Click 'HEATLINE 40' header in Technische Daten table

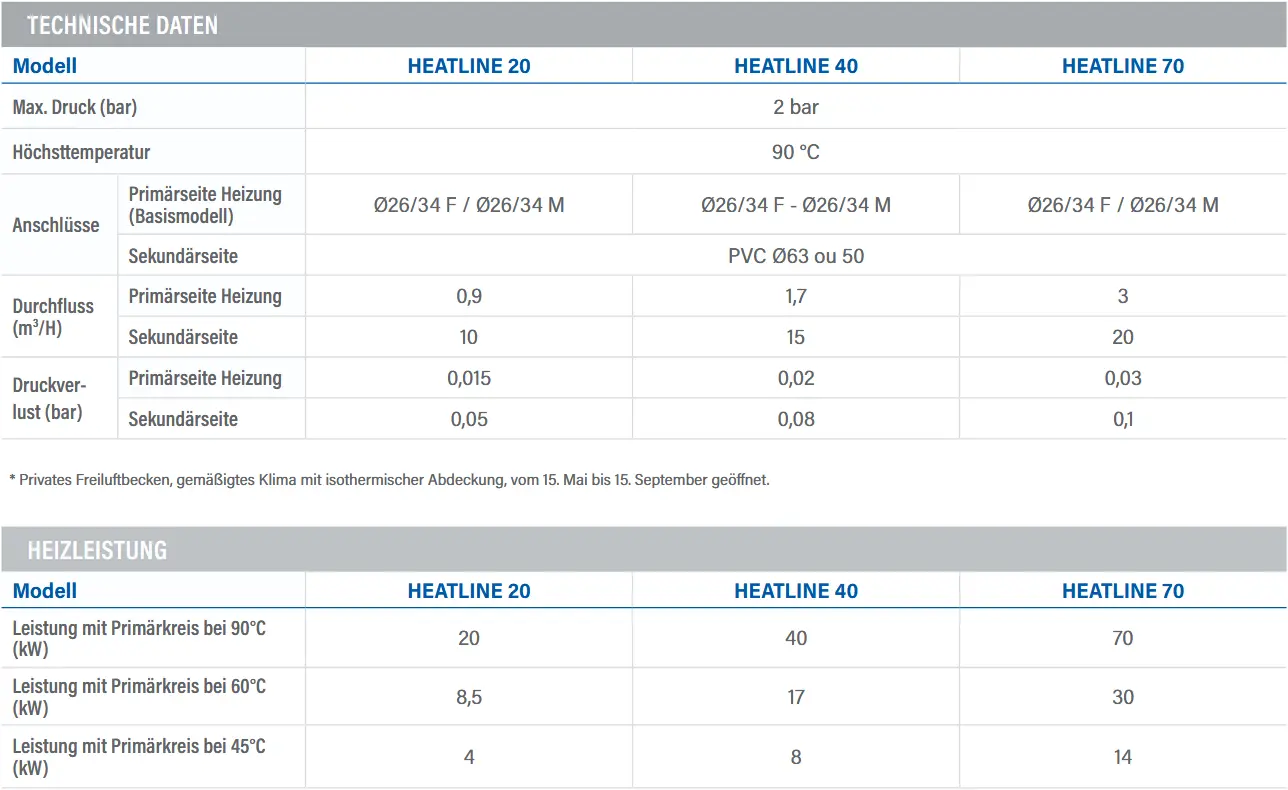tap(796, 66)
